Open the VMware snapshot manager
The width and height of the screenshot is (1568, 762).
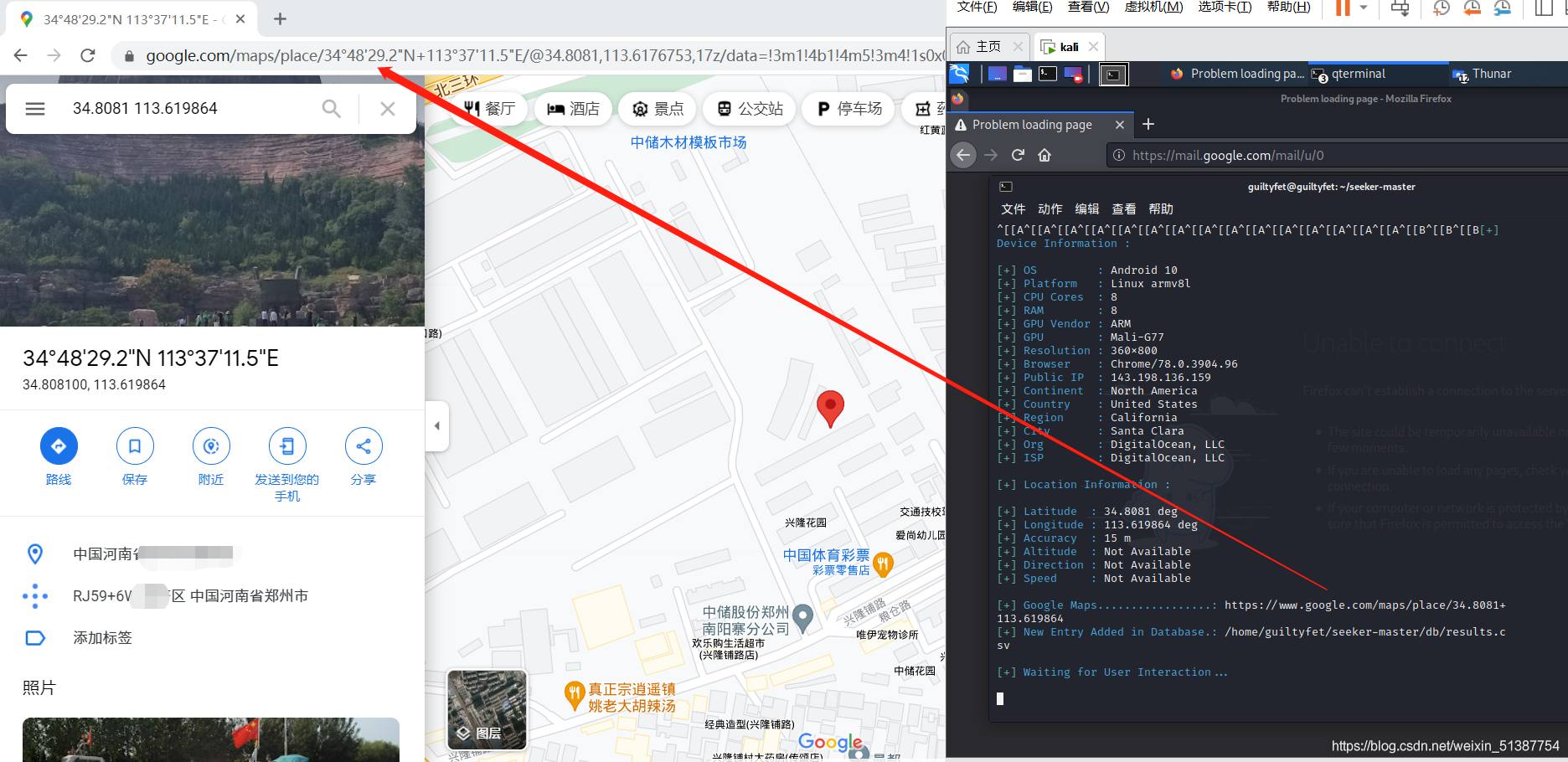pos(1503,8)
